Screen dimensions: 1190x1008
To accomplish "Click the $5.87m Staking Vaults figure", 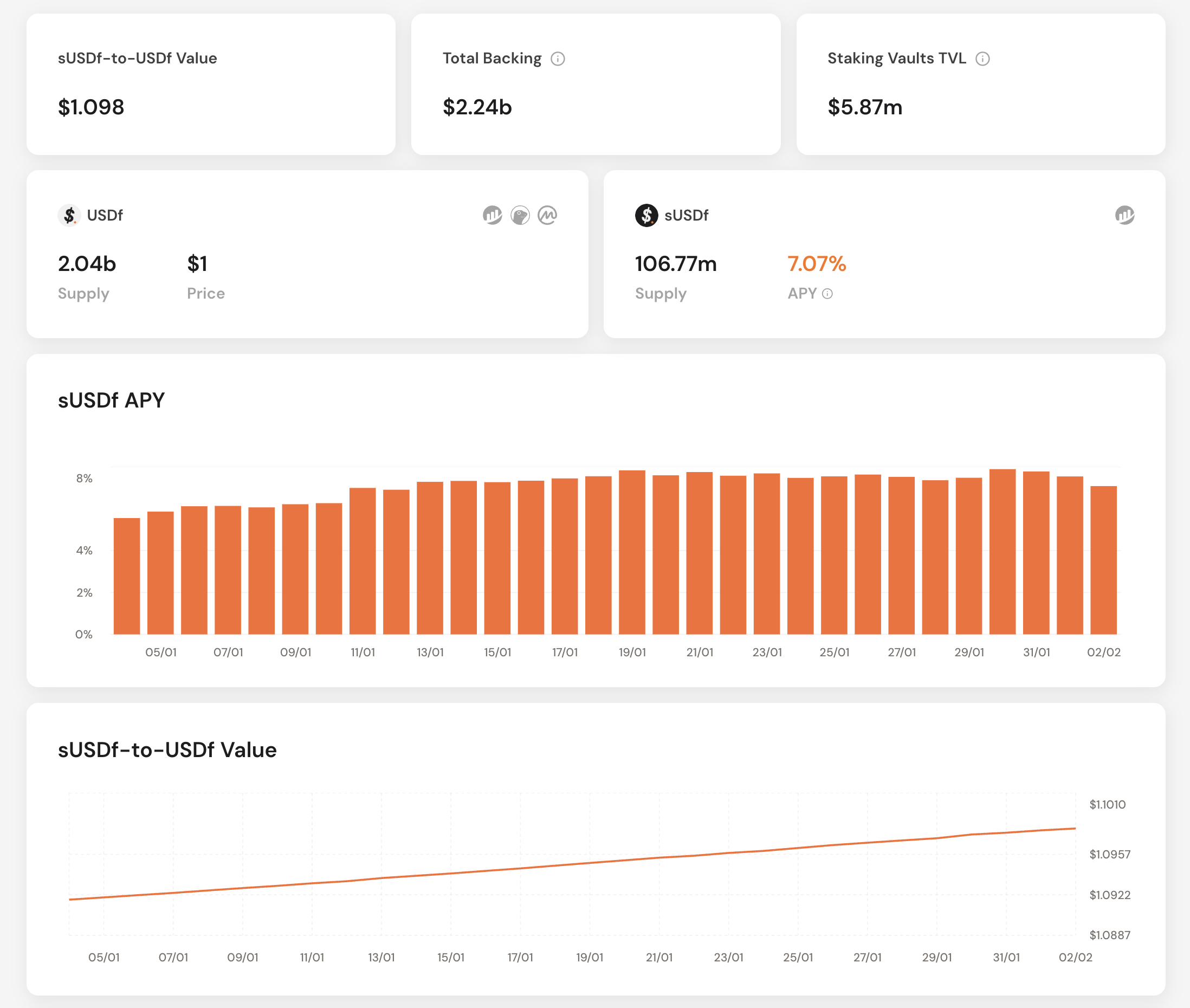I will point(864,107).
